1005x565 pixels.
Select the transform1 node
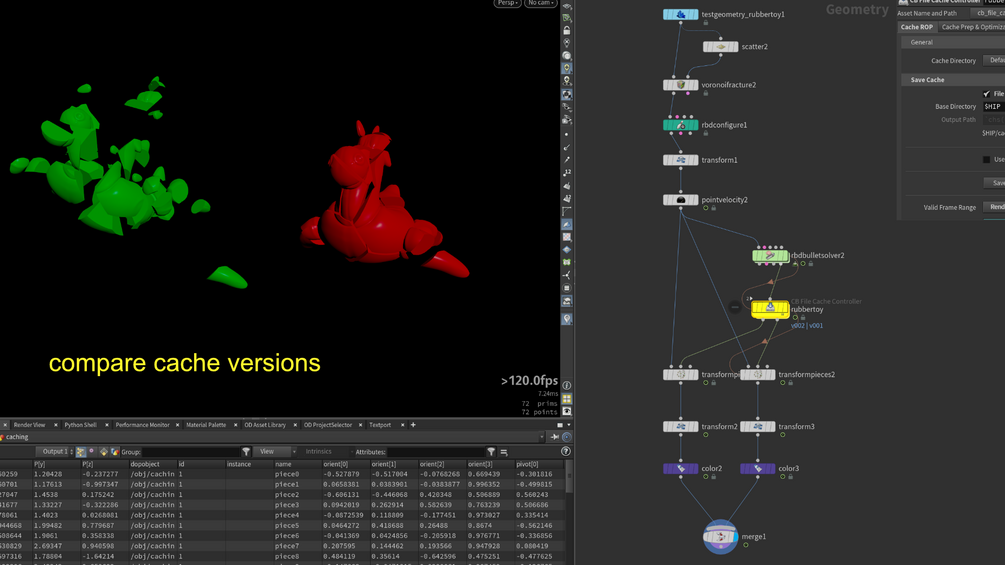(x=680, y=160)
